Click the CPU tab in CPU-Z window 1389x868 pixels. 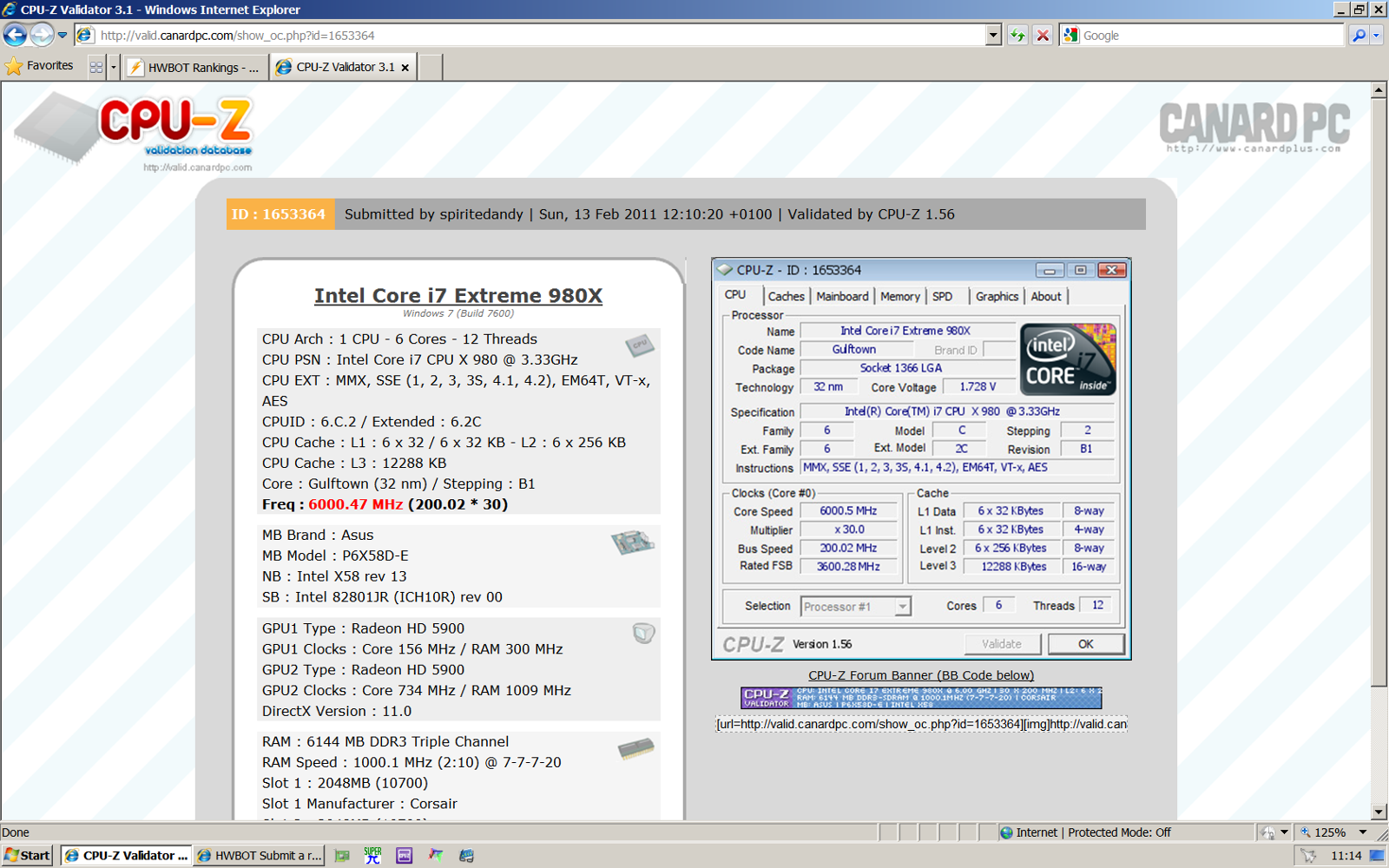tap(735, 295)
